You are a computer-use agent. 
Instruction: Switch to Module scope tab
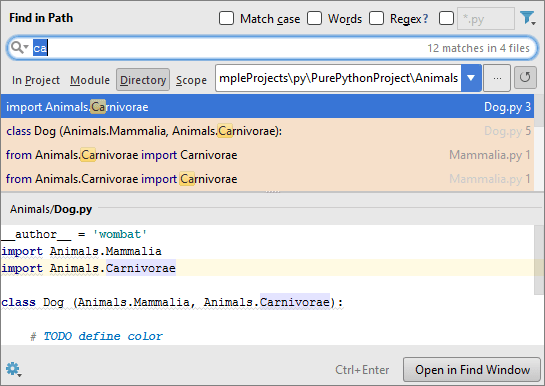coord(90,80)
